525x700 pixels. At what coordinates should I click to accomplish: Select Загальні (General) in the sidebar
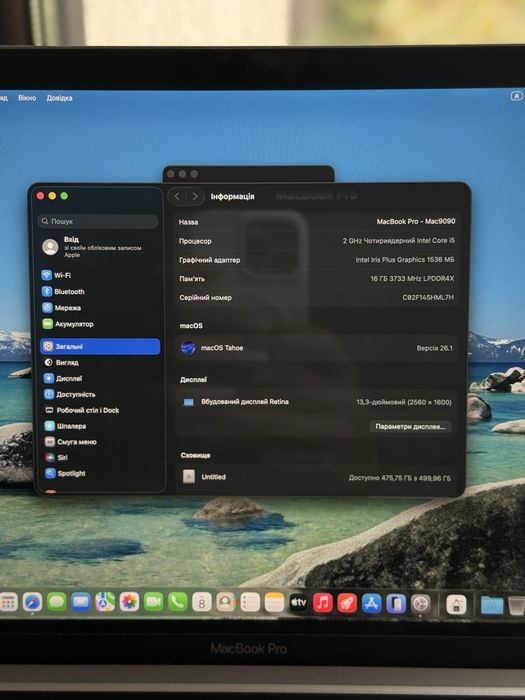click(x=100, y=346)
